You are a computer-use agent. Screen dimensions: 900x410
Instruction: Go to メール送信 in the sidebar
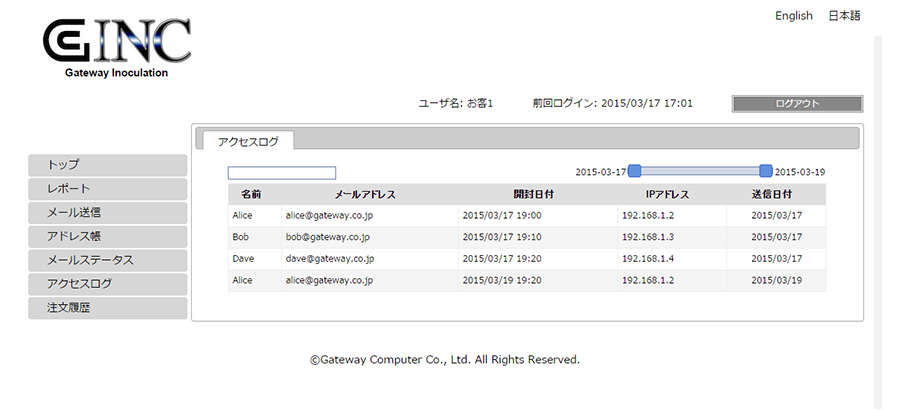(108, 213)
